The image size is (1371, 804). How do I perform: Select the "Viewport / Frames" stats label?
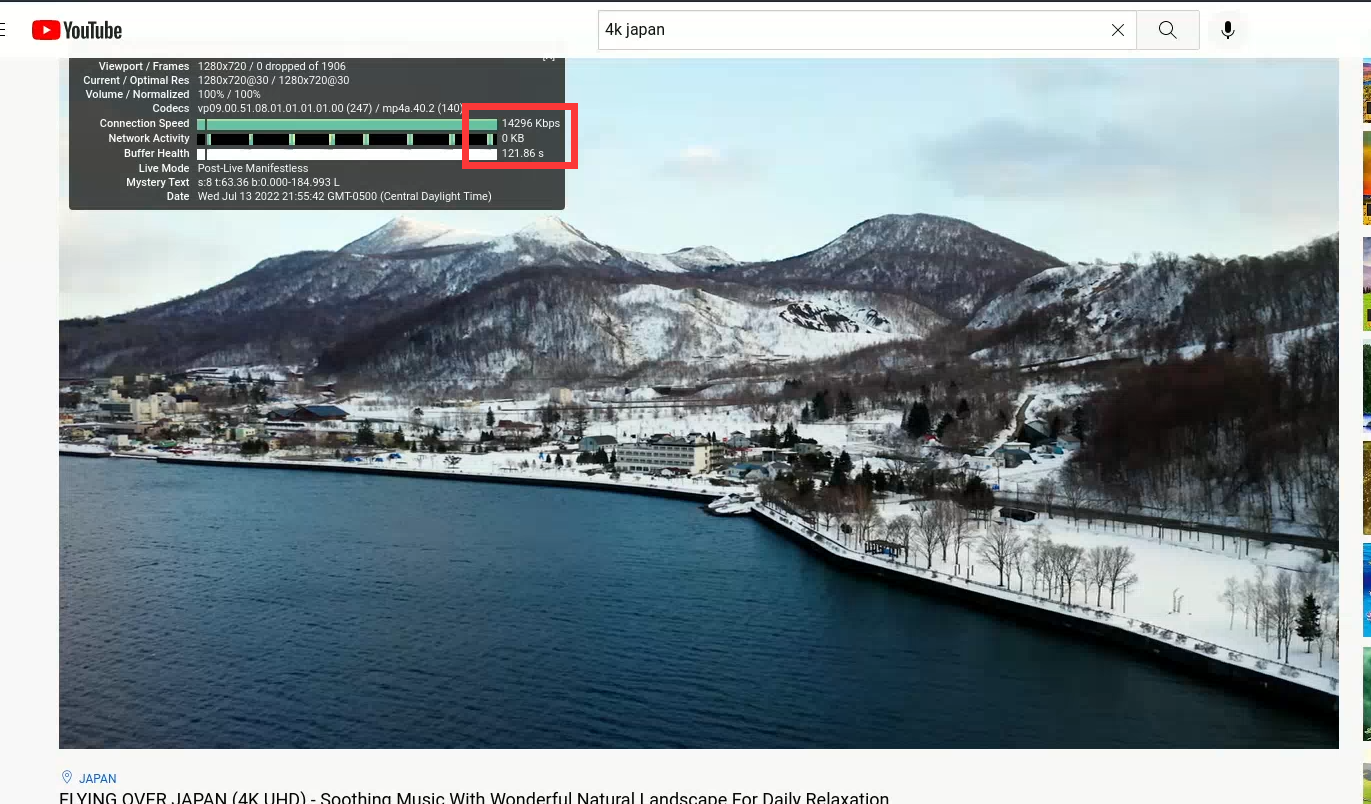(x=143, y=66)
